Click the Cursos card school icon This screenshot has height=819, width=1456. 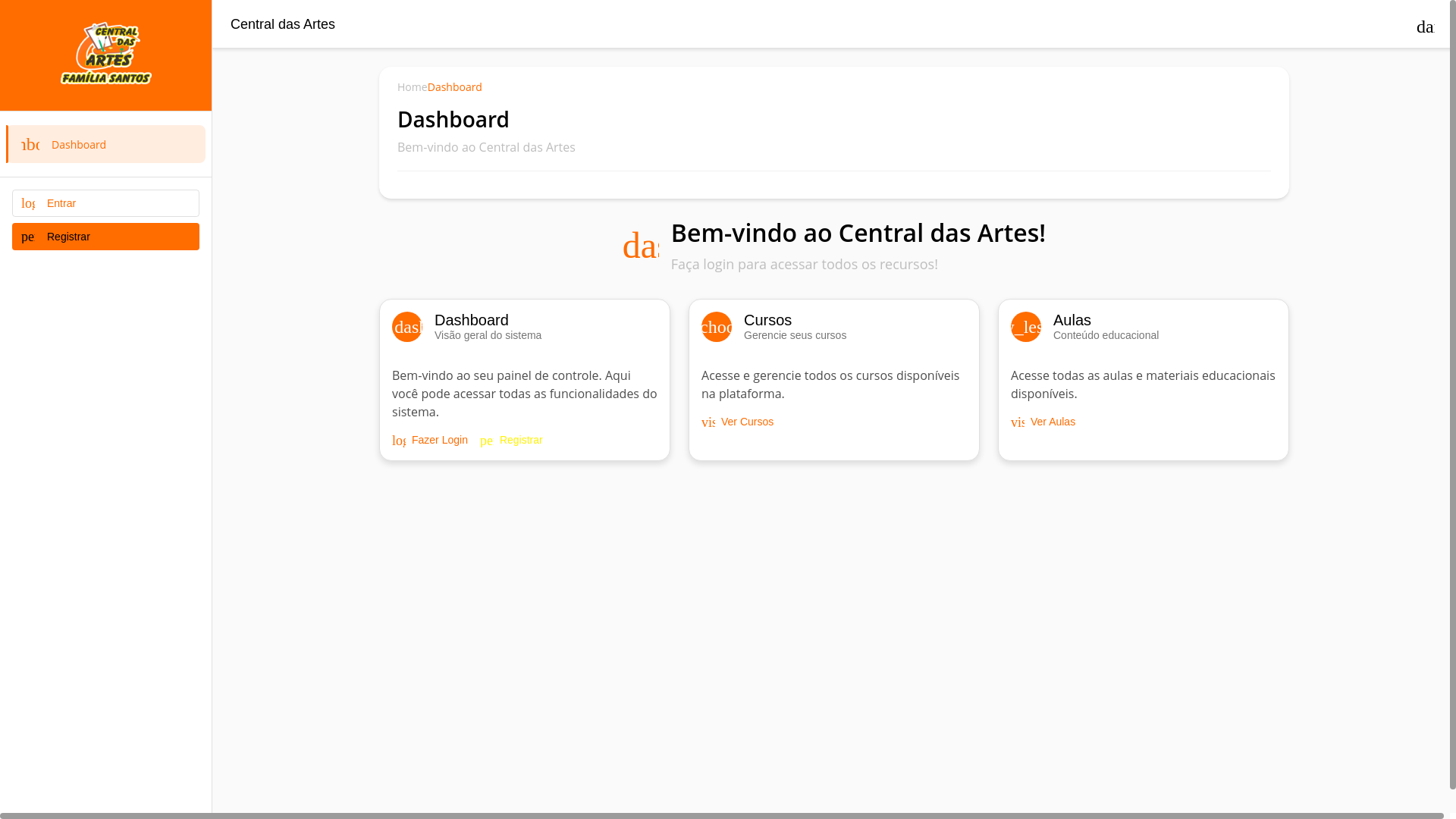click(x=717, y=327)
